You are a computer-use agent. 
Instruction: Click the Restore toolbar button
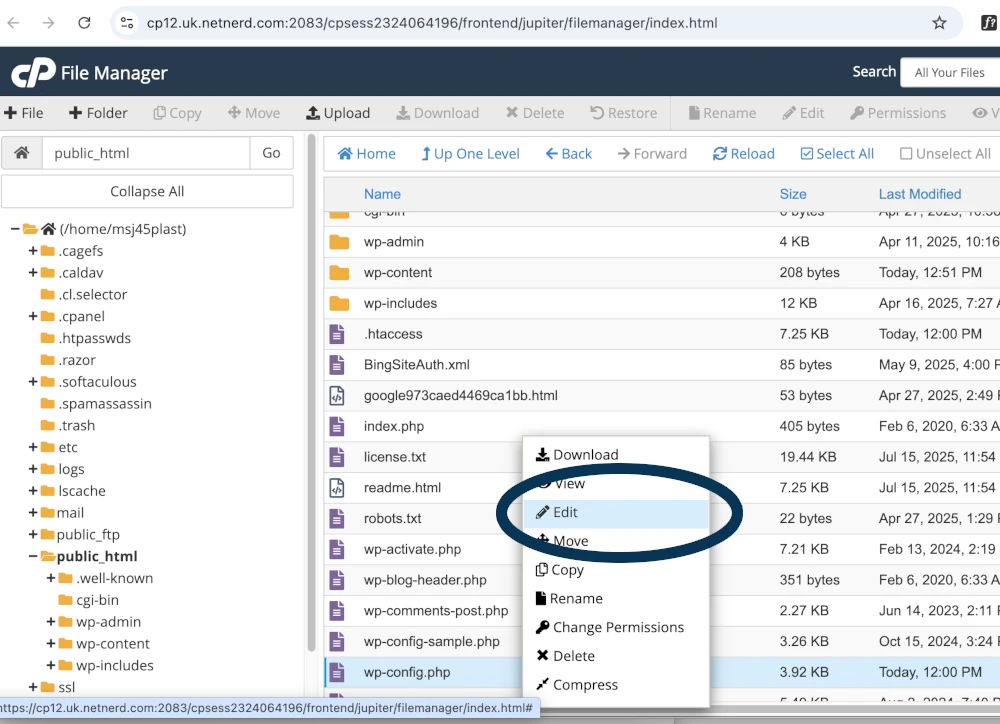(624, 113)
